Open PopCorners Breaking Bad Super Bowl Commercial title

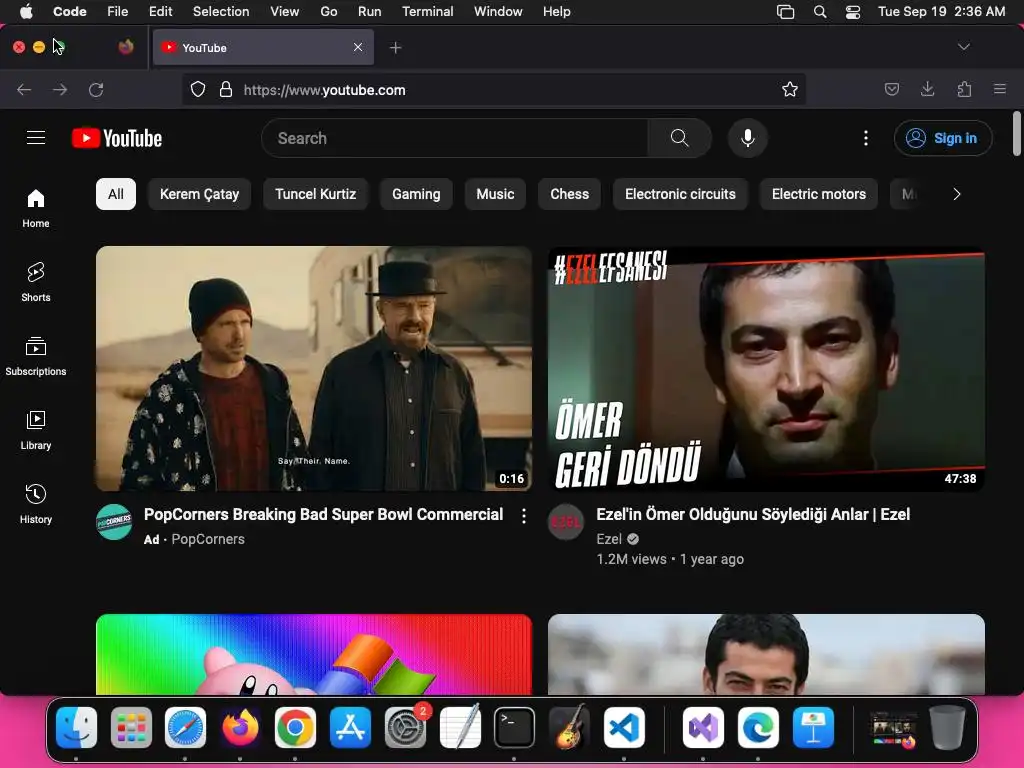(323, 515)
